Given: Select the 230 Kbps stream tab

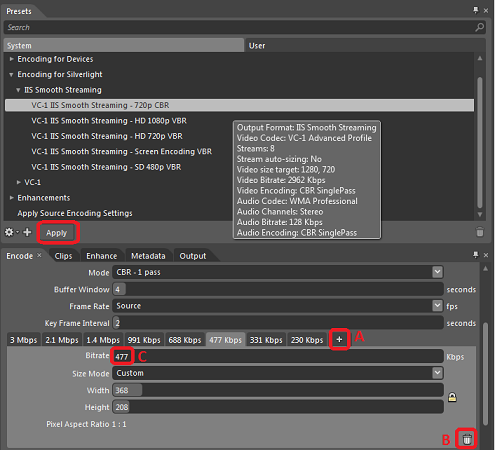Looking at the screenshot, I should (x=307, y=340).
